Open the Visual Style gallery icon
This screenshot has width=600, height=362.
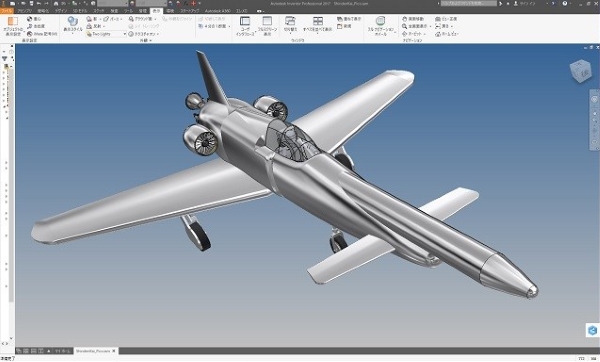point(72,21)
